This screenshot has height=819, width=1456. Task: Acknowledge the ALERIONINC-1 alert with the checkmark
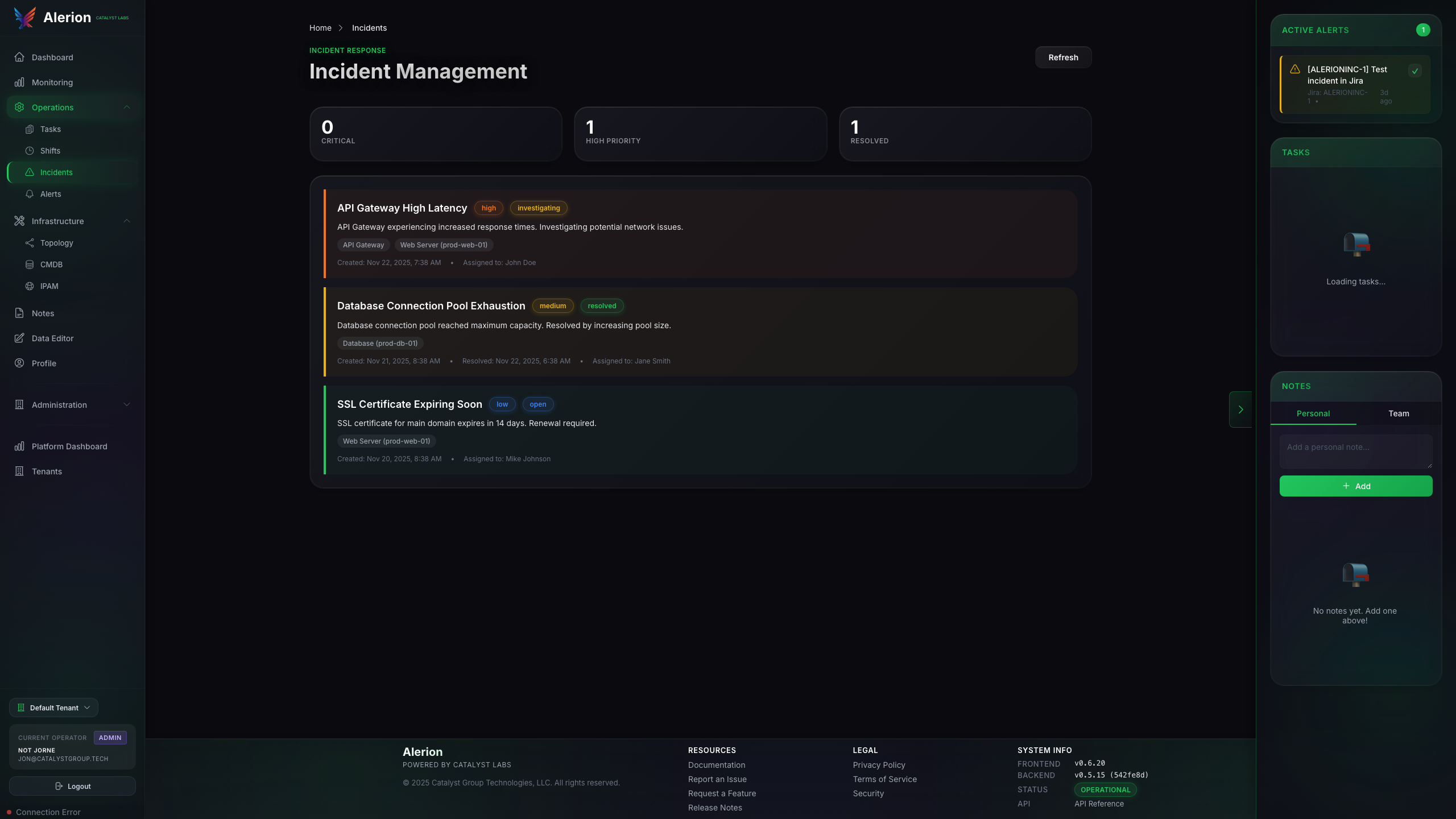[x=1414, y=71]
